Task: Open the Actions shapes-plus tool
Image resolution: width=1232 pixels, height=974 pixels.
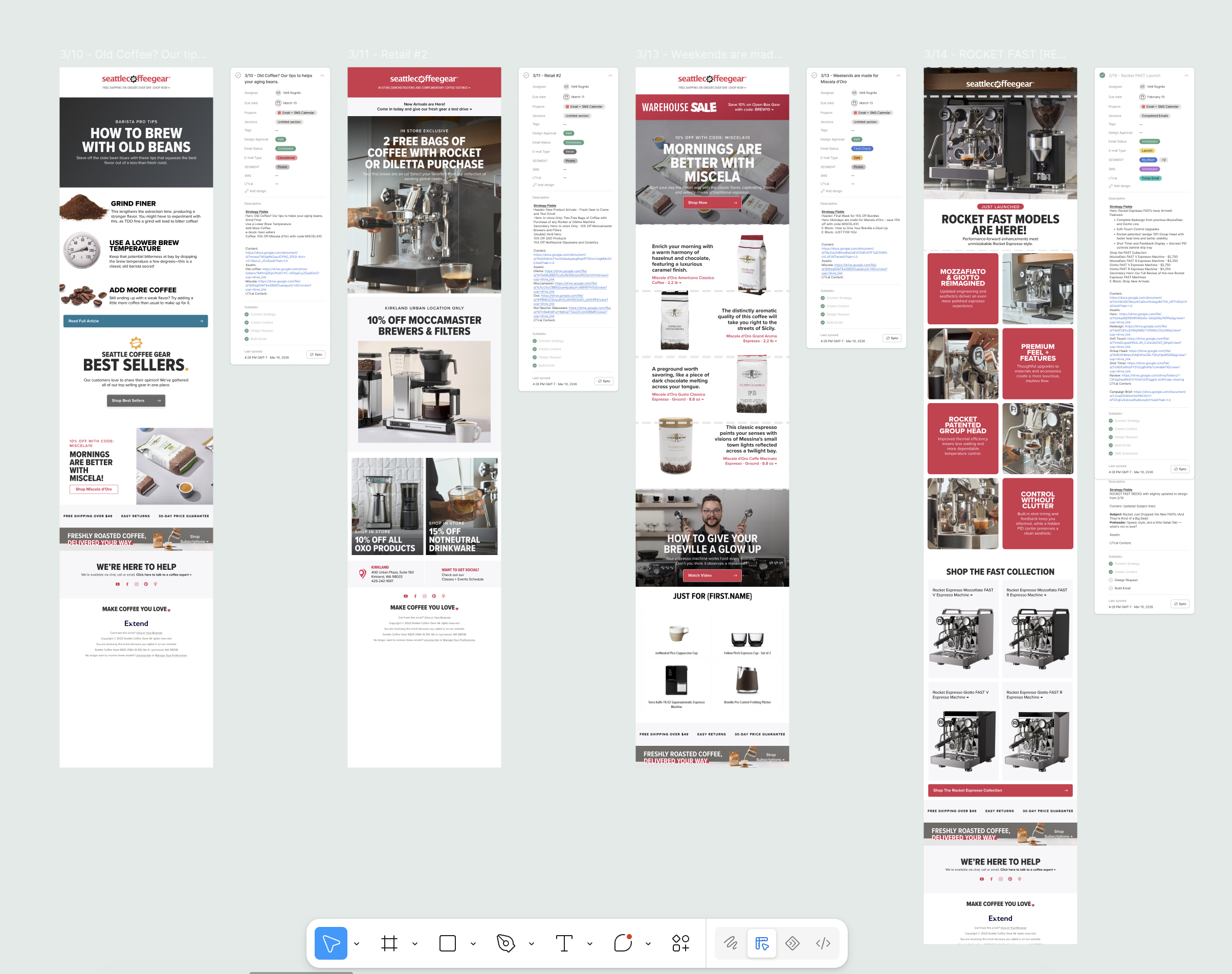Action: 680,943
